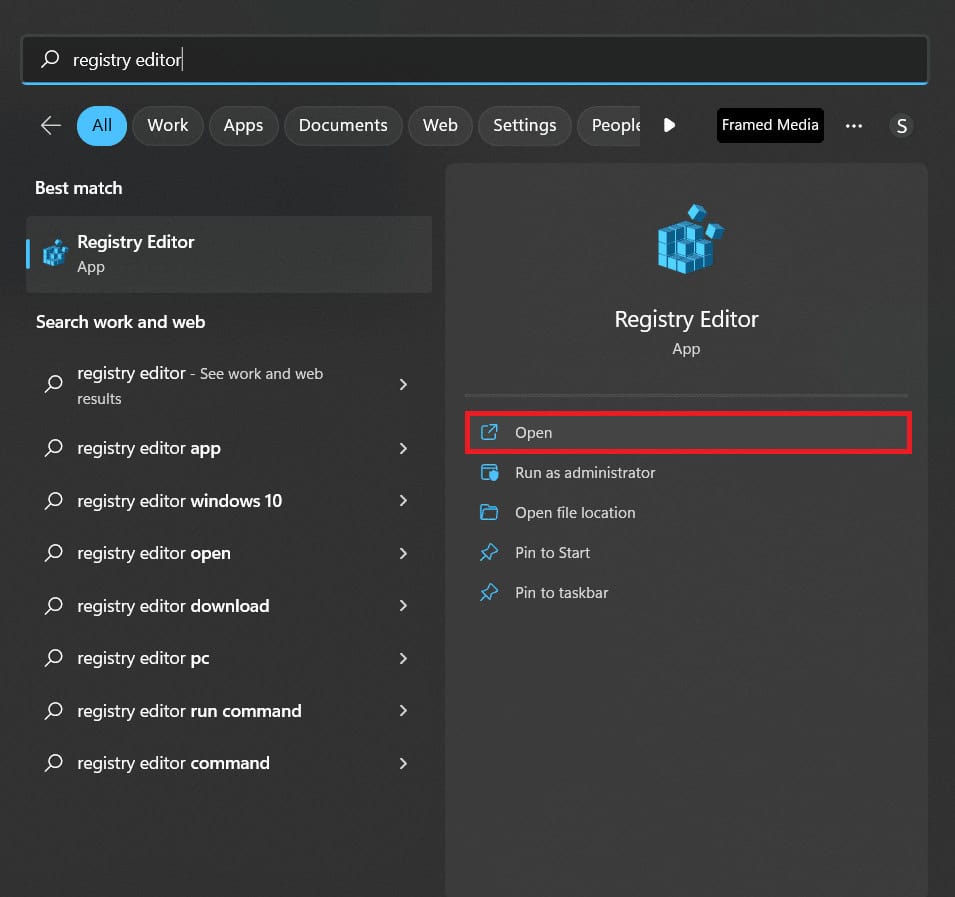This screenshot has height=897, width=955.
Task: Select suggestion 'registry editor app'
Action: (229, 448)
